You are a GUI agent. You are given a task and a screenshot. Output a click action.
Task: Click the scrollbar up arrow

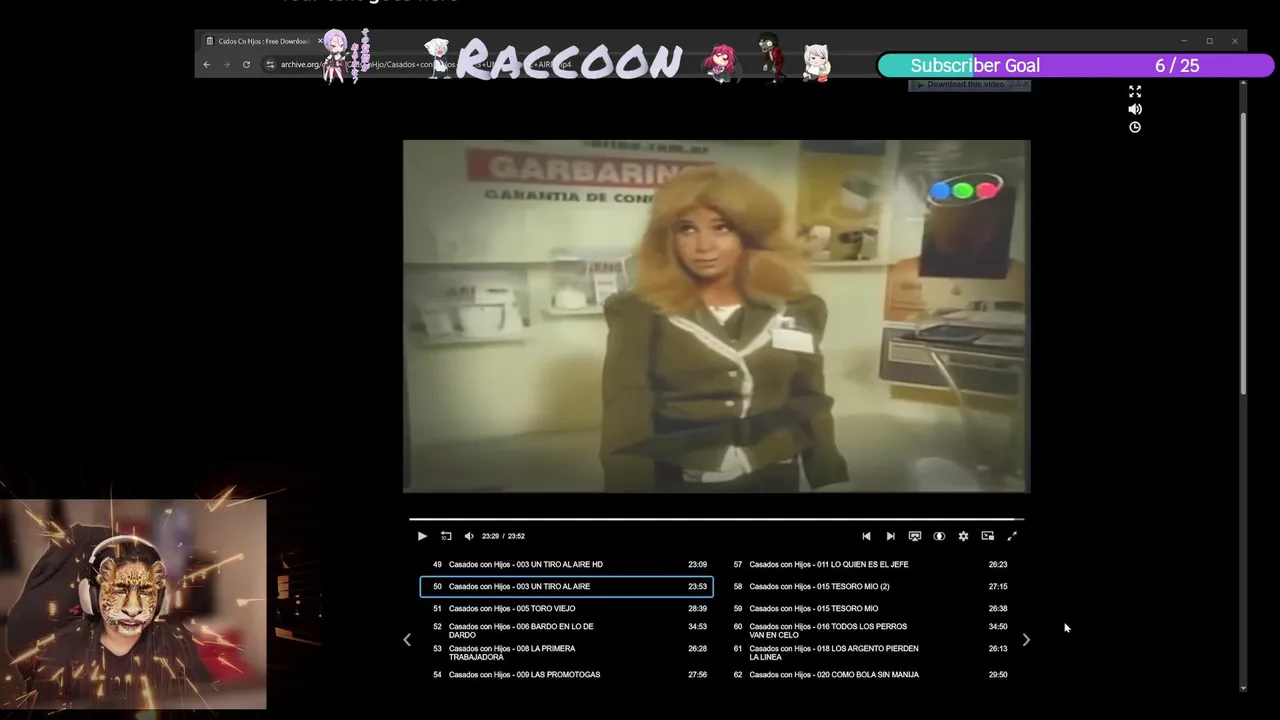1243,84
